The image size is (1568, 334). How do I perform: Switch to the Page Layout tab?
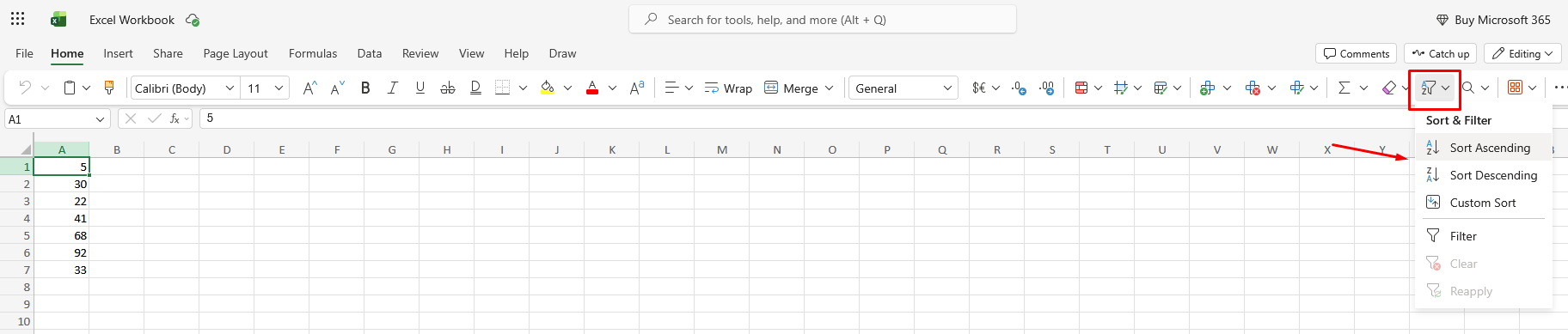click(236, 53)
